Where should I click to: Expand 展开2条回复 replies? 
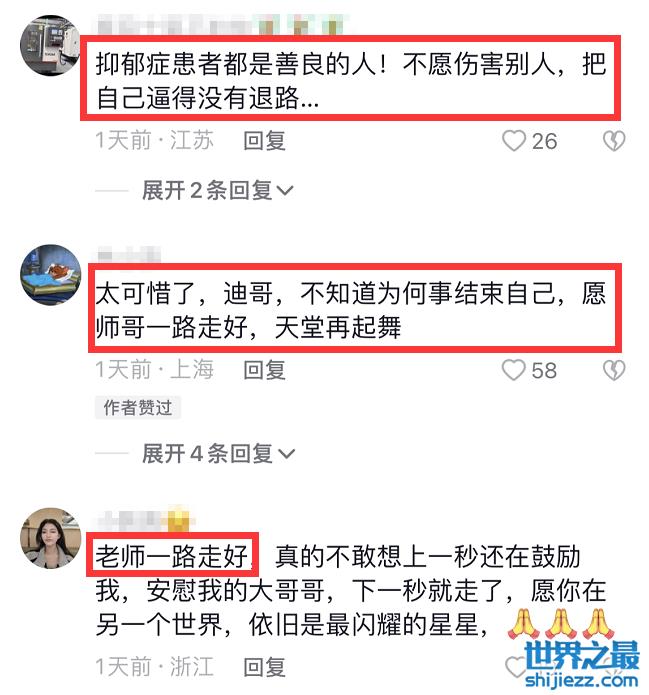pos(218,191)
